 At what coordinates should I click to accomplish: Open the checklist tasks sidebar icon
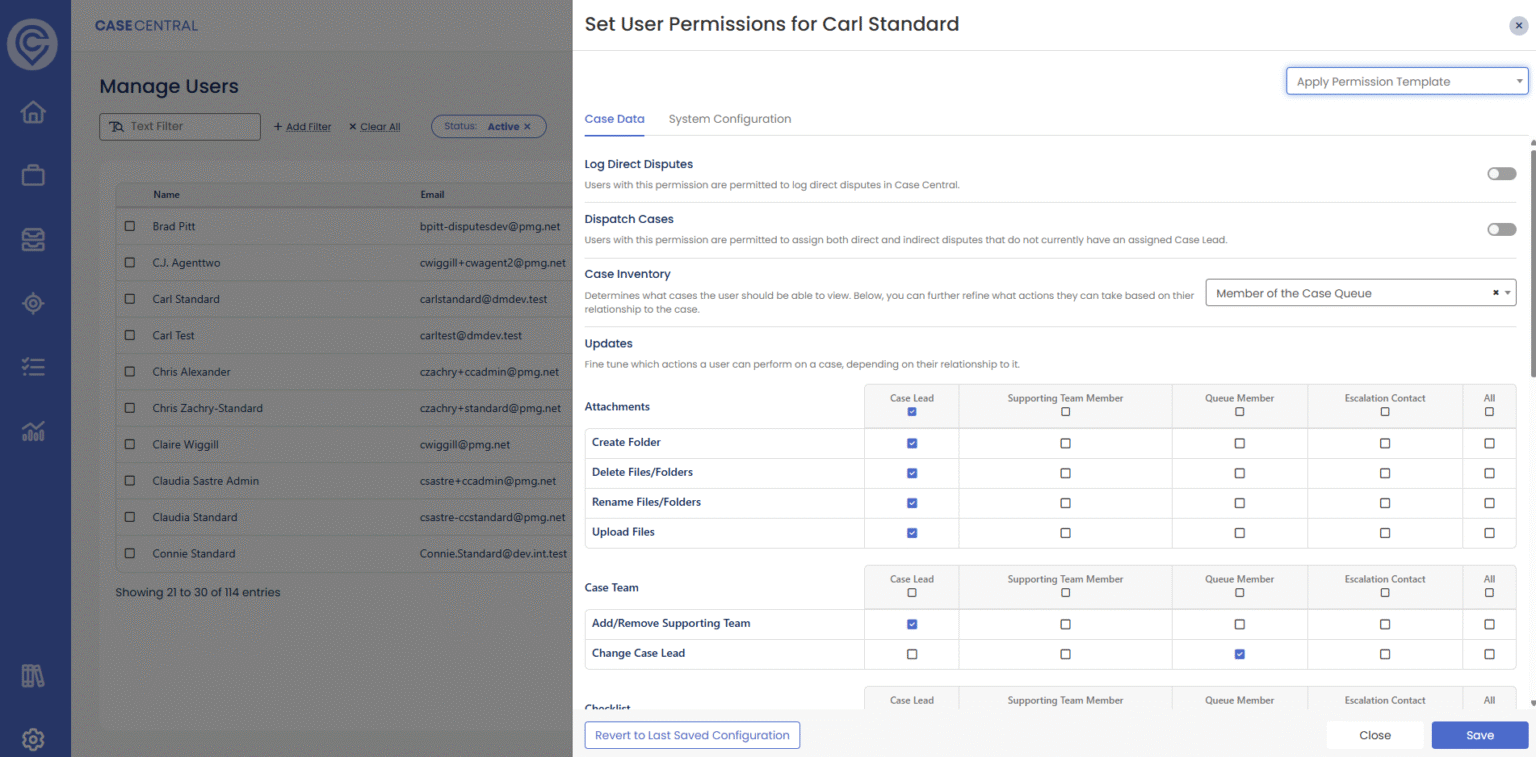pos(33,367)
